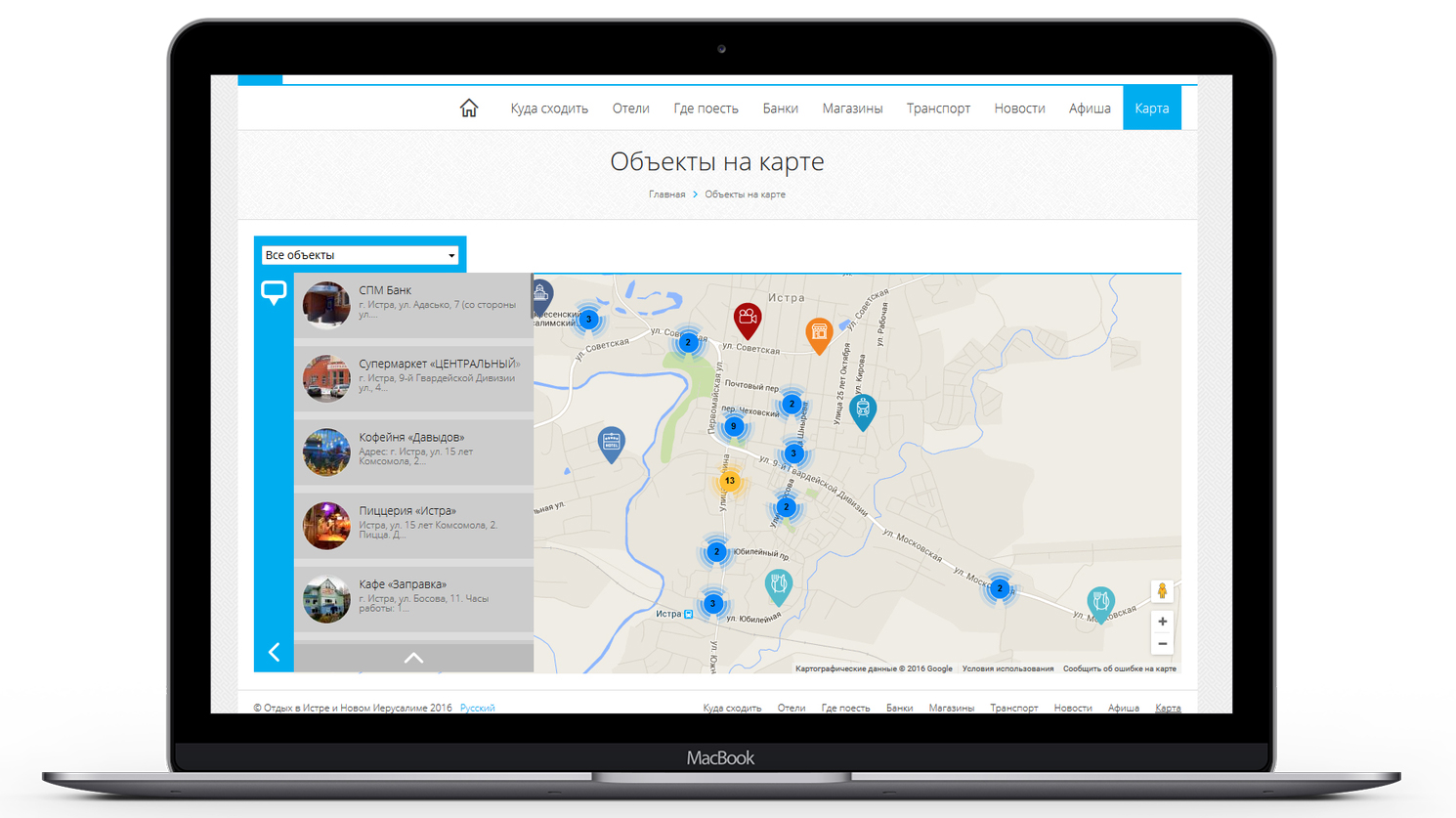Open Транспорт in the top navigation
The image size is (1456, 818).
[x=938, y=108]
